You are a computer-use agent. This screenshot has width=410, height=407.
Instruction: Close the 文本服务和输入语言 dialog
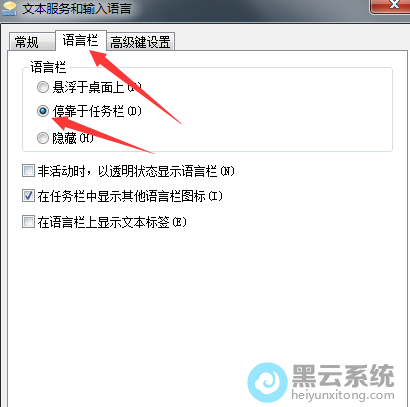[x=393, y=5]
